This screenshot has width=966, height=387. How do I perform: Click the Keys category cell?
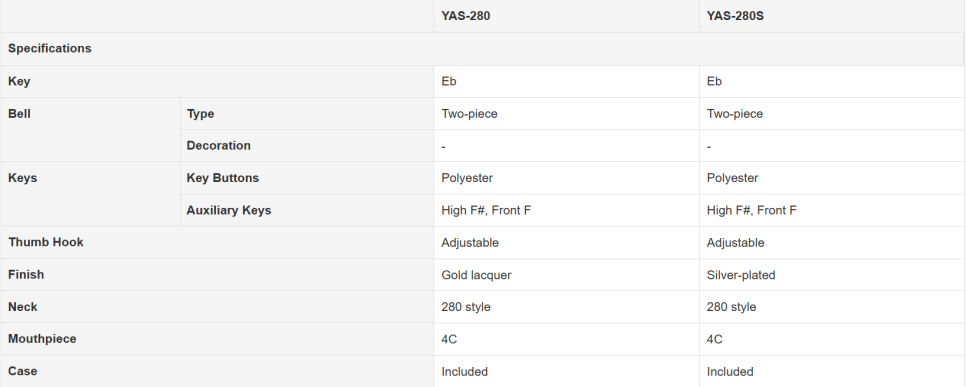tap(91, 194)
